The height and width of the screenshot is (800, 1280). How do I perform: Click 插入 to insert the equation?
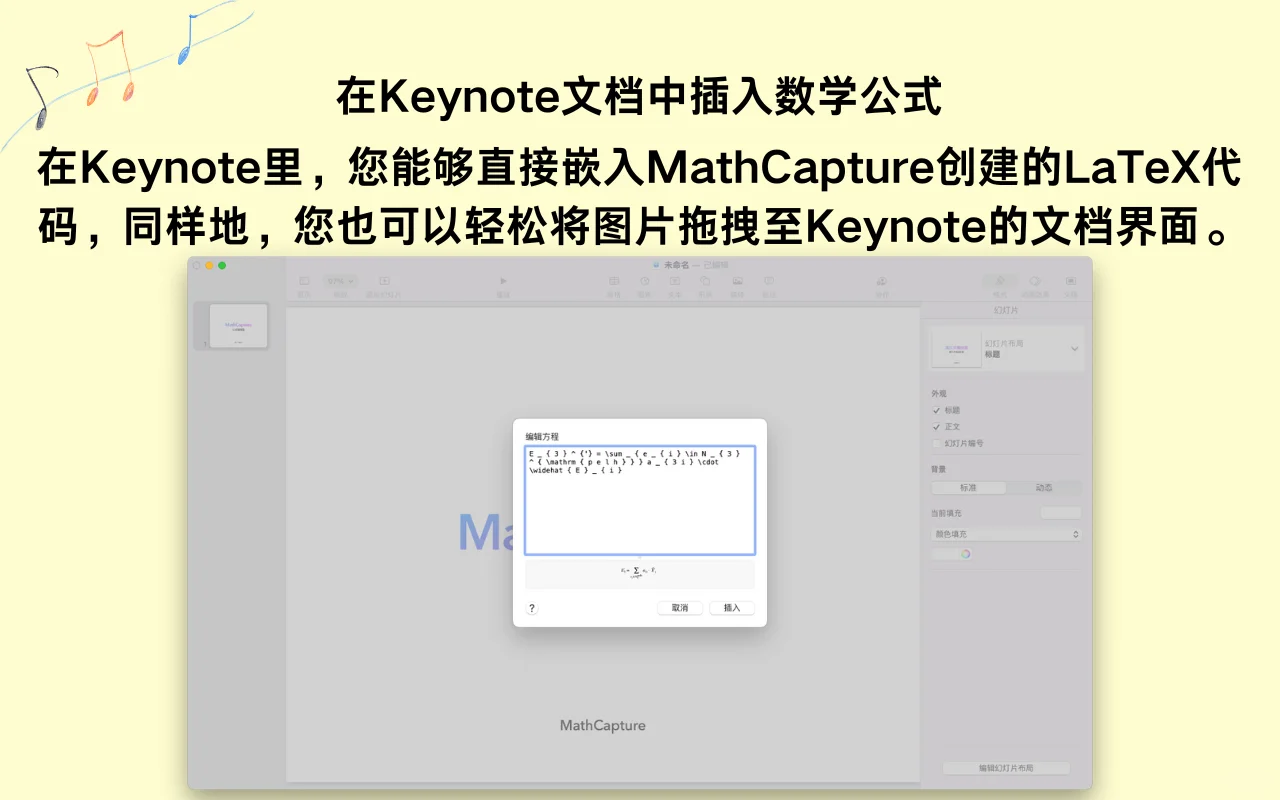[732, 607]
